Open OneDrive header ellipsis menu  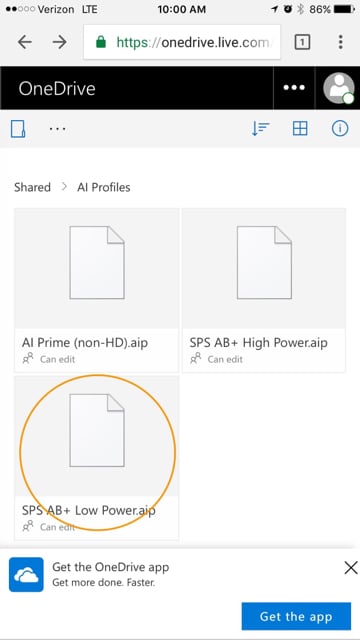point(294,88)
